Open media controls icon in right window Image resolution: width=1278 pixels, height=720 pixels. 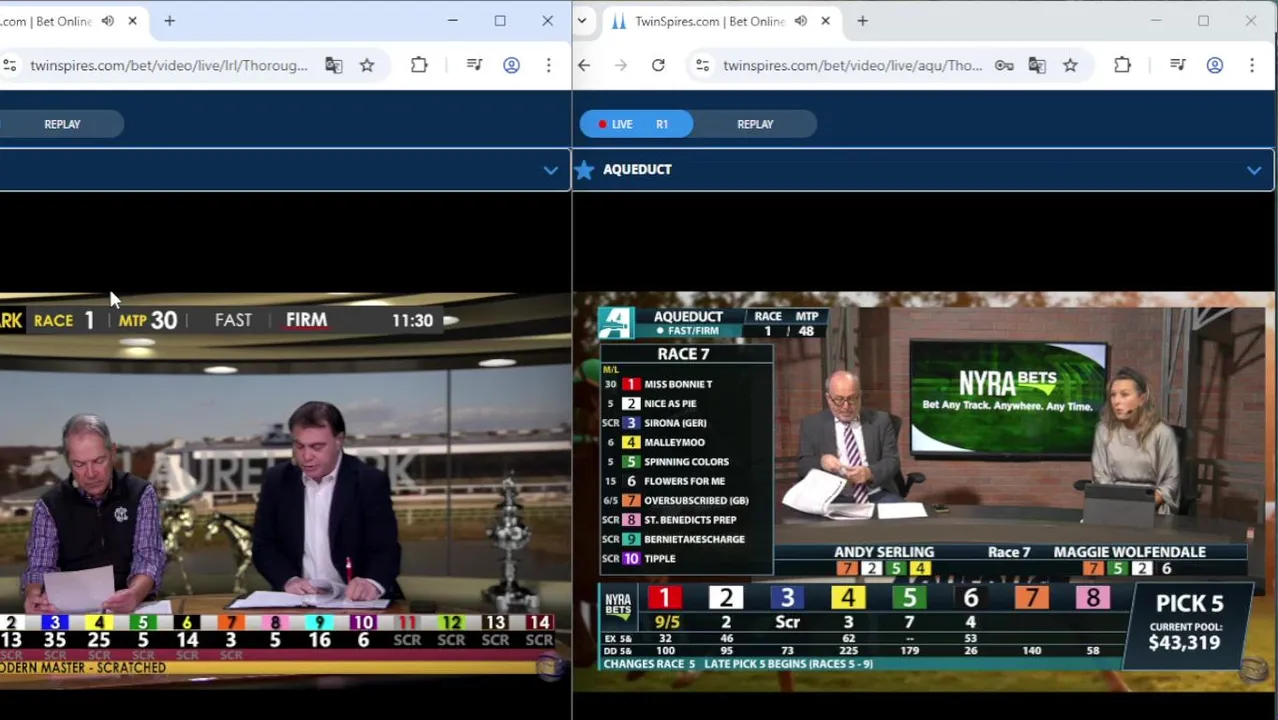(x=1177, y=65)
